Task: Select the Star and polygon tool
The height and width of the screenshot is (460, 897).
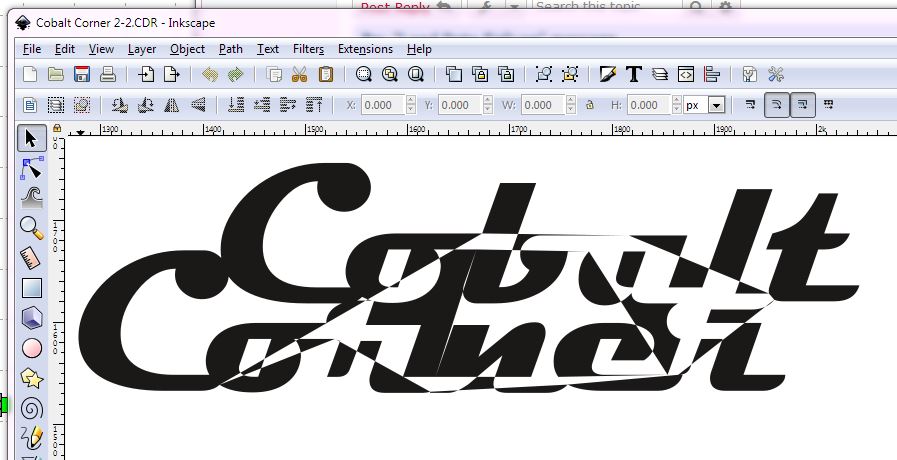Action: click(x=32, y=378)
